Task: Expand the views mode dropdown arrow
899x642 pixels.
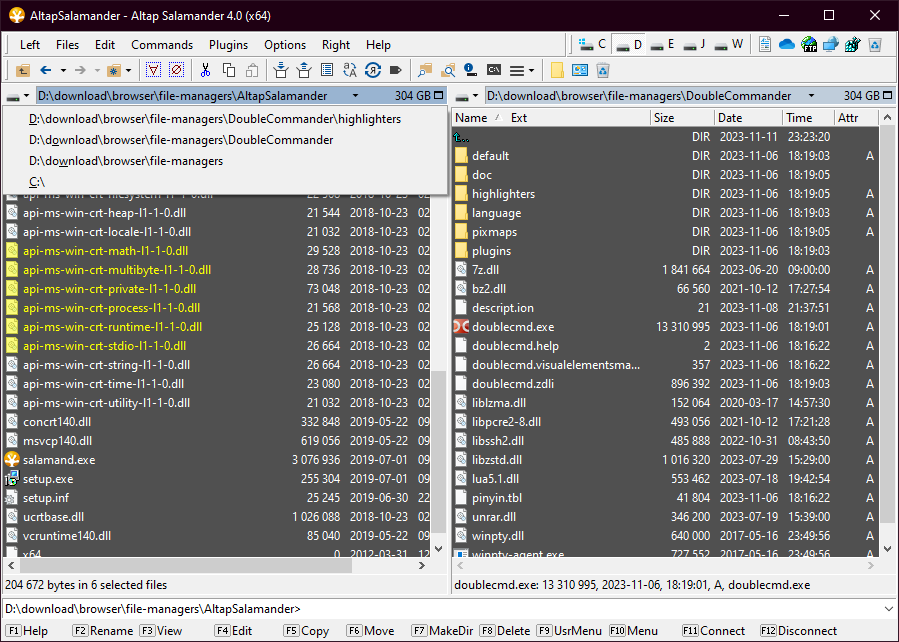Action: pos(532,70)
